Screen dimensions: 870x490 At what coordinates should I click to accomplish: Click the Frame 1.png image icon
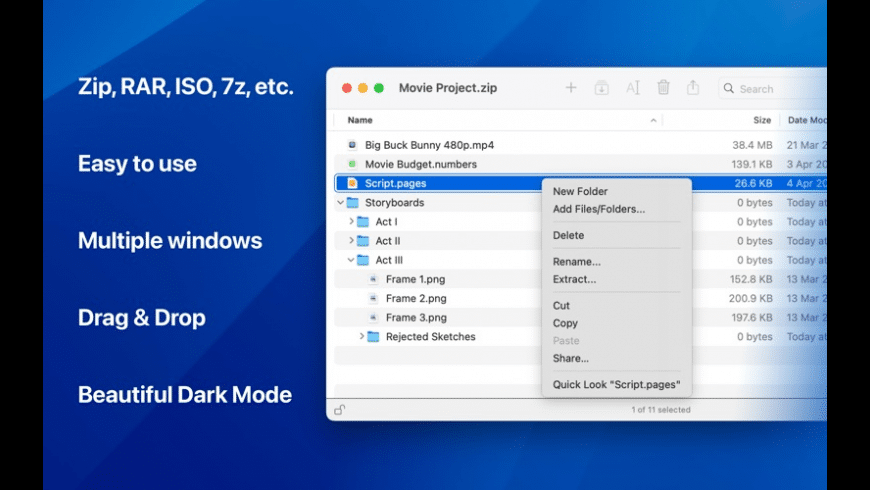[373, 279]
